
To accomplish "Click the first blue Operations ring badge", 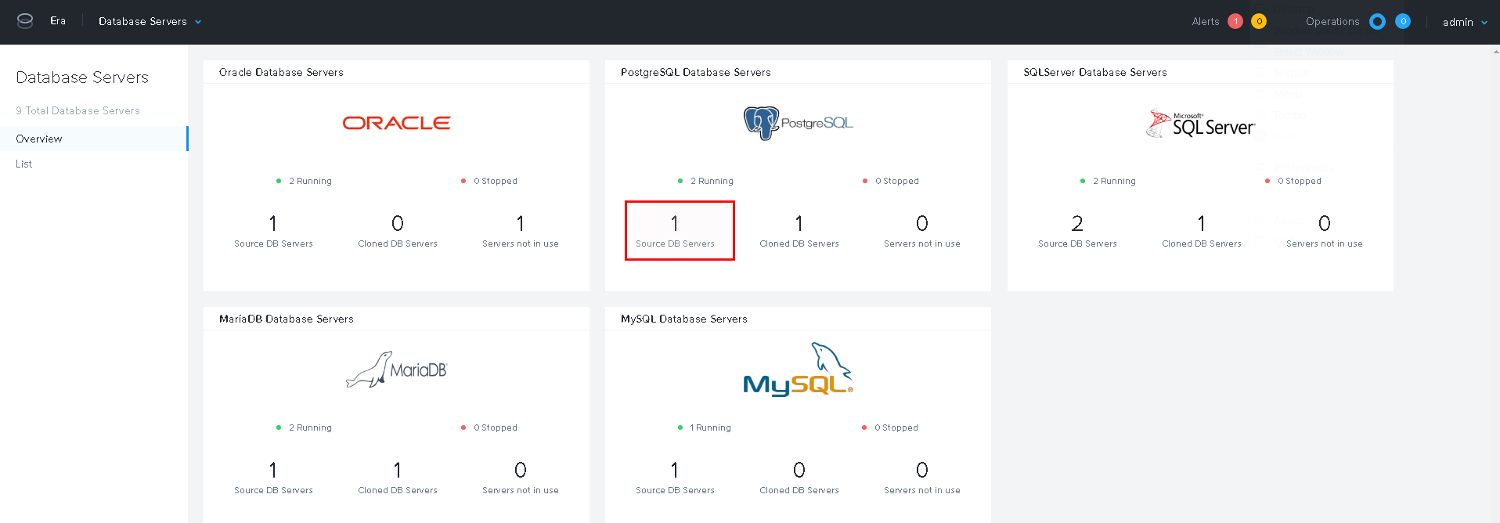I will point(1377,21).
